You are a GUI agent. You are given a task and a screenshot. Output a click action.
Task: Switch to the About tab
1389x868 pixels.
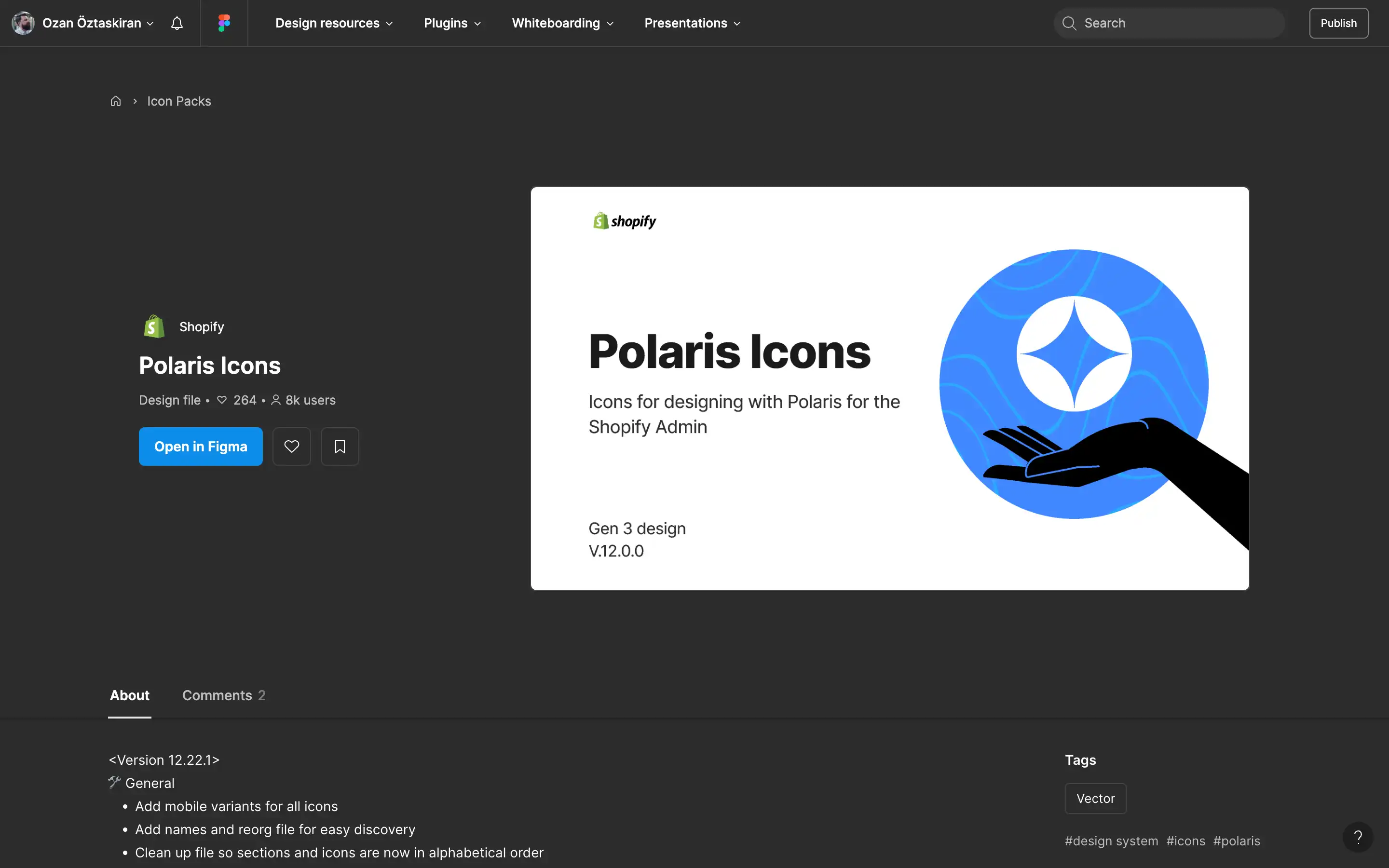(x=130, y=695)
